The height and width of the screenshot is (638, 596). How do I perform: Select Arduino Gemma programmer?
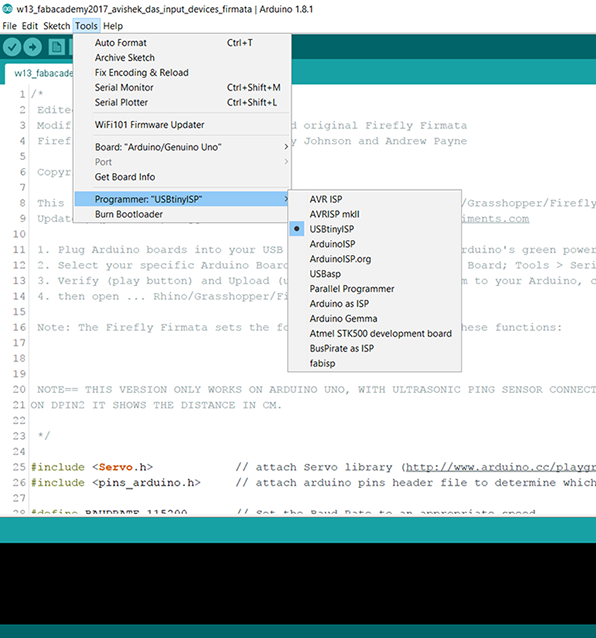click(375, 319)
